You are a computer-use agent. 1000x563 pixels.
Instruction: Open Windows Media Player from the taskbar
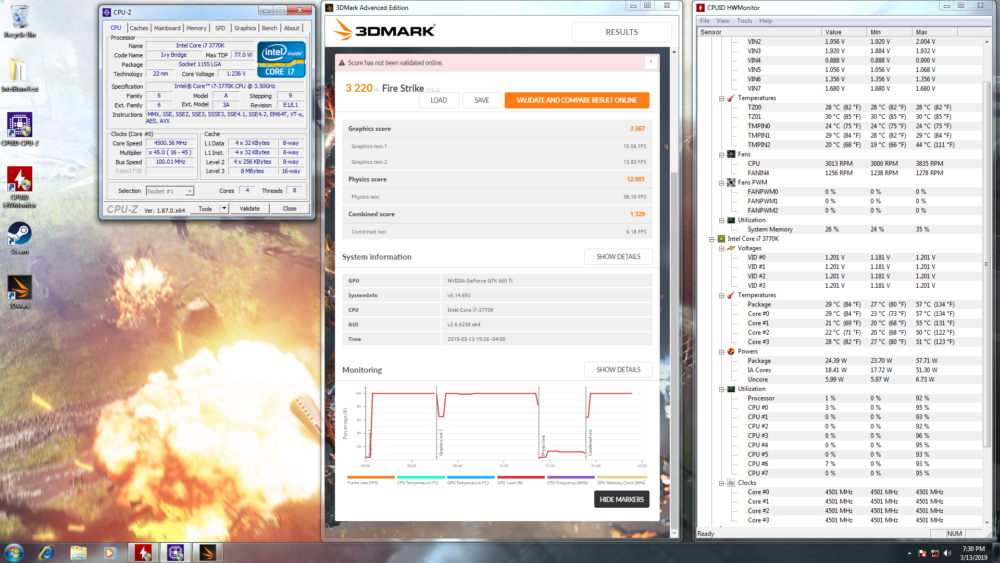(x=110, y=552)
